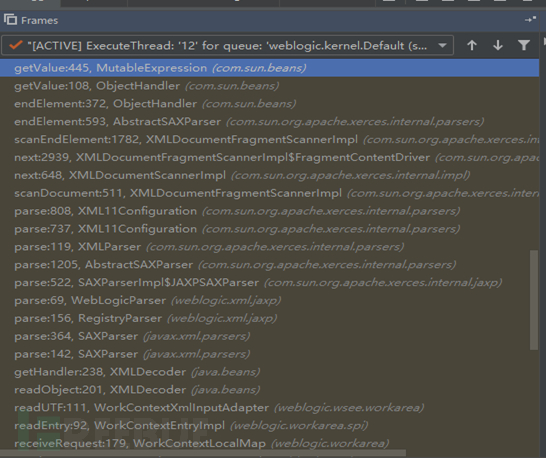Click the Frames panel icon

tap(10, 20)
